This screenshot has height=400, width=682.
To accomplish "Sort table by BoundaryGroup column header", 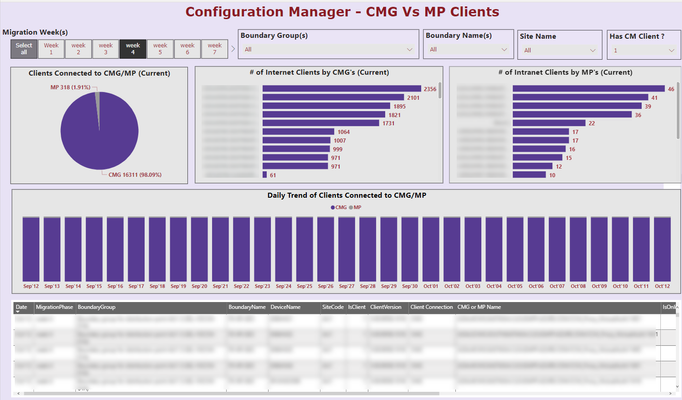I will click(x=96, y=307).
